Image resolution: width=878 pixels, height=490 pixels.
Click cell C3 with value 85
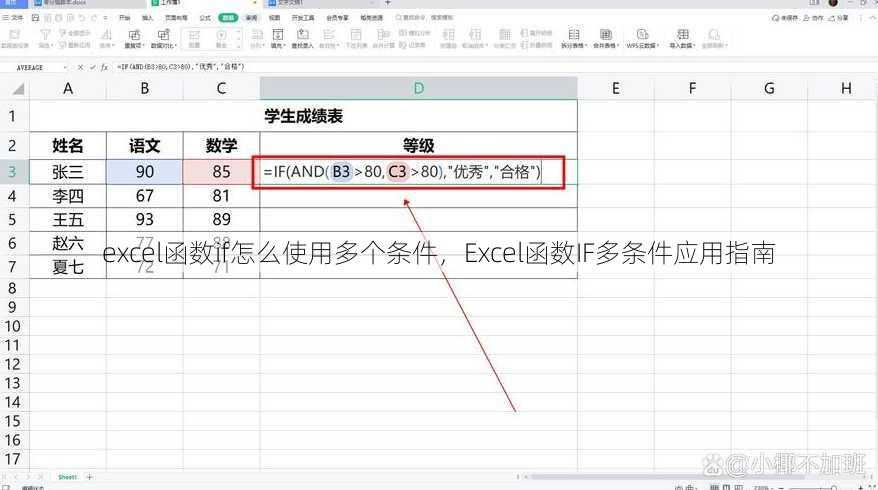point(221,171)
